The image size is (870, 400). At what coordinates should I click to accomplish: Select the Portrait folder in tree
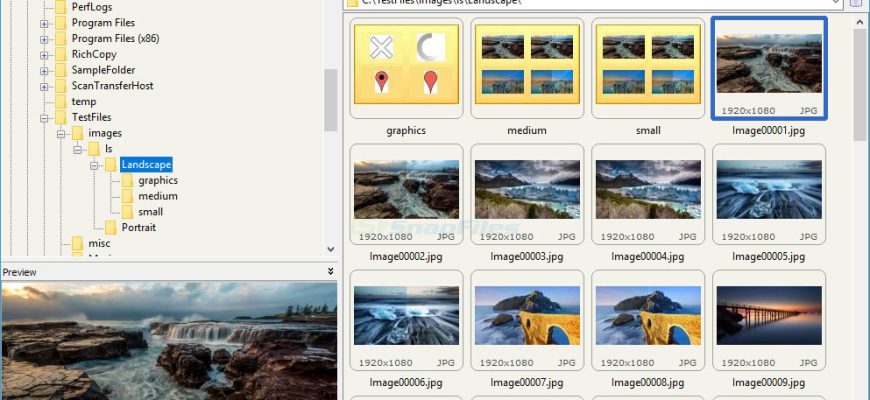139,227
